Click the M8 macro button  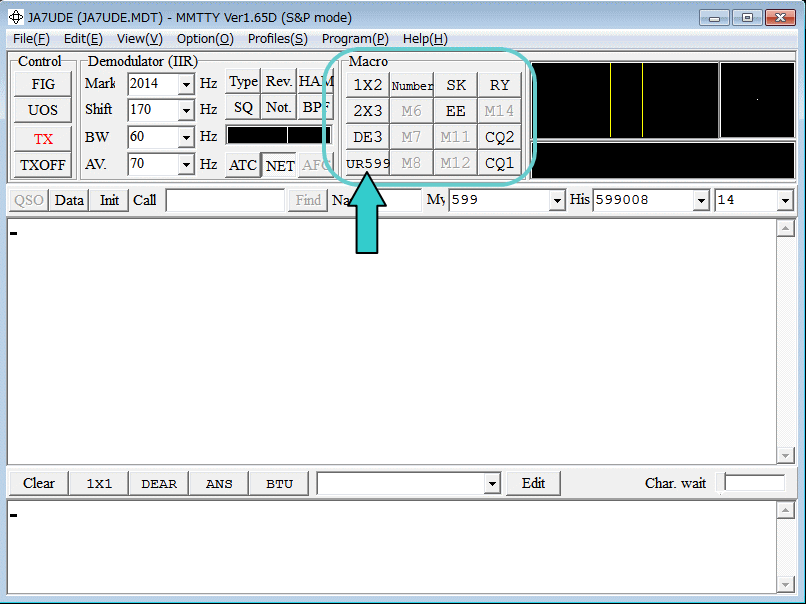[x=412, y=163]
